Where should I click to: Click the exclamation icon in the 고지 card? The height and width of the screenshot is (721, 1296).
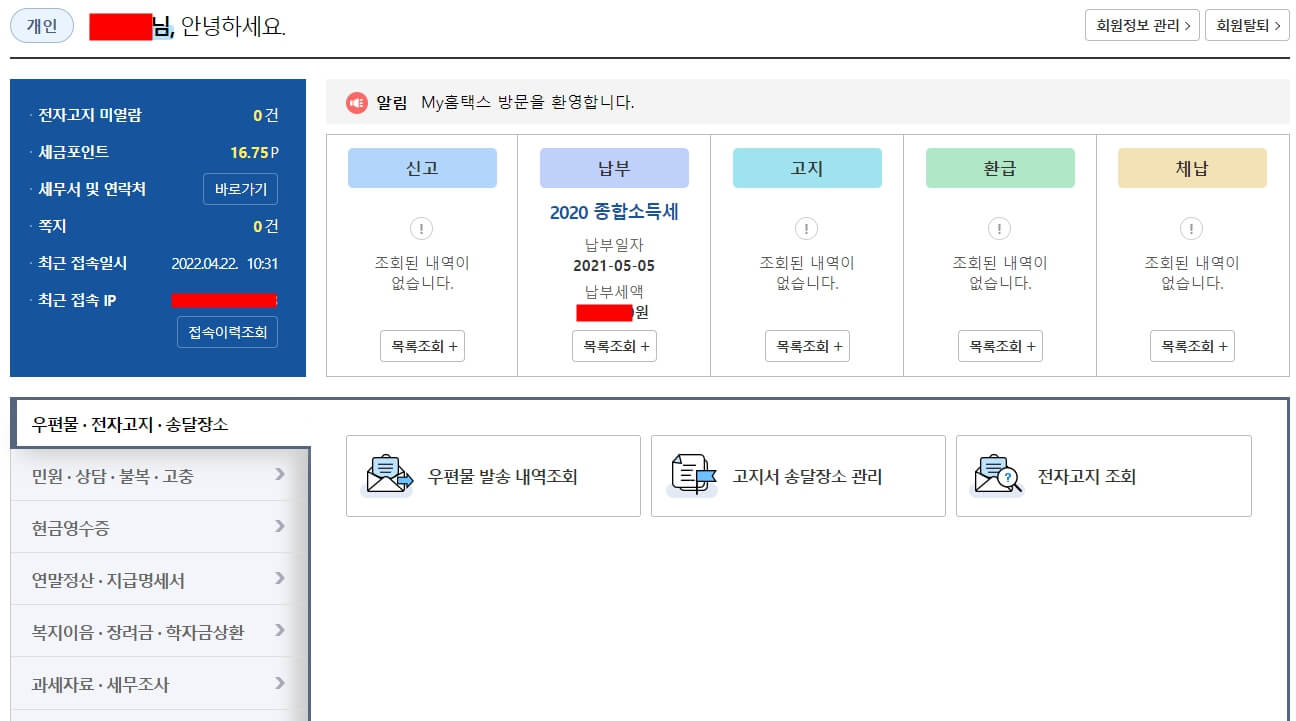coord(806,228)
